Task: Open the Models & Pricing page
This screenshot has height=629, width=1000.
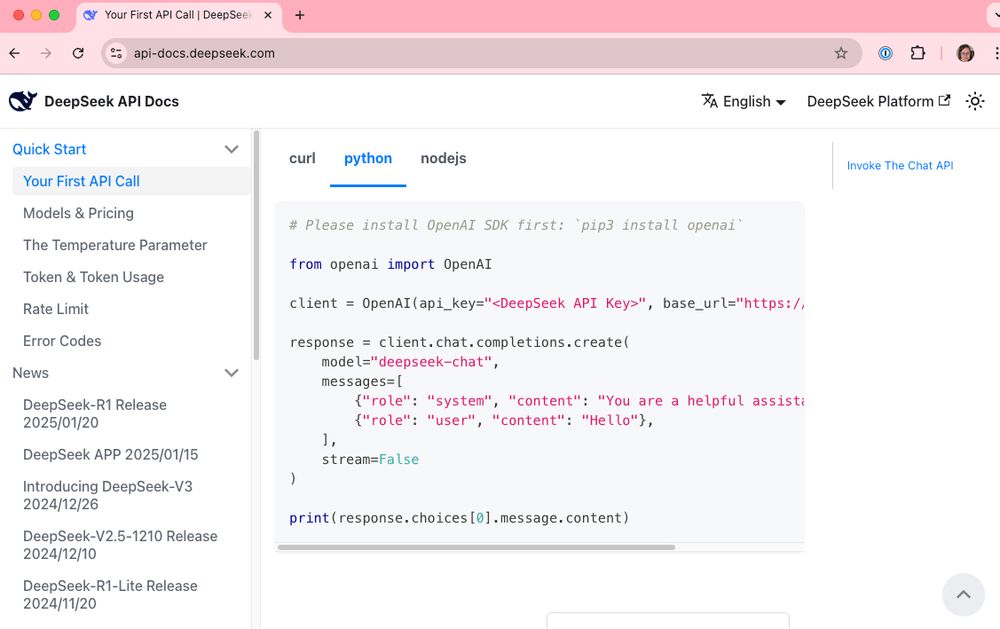Action: pyautogui.click(x=77, y=213)
